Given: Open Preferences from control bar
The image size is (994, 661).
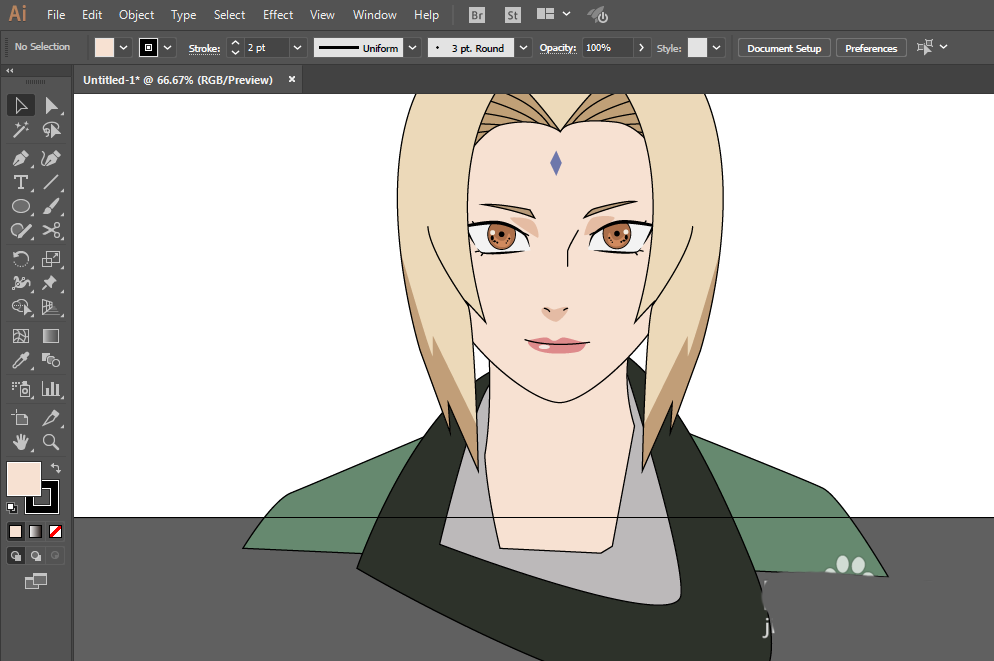Looking at the screenshot, I should tap(871, 48).
